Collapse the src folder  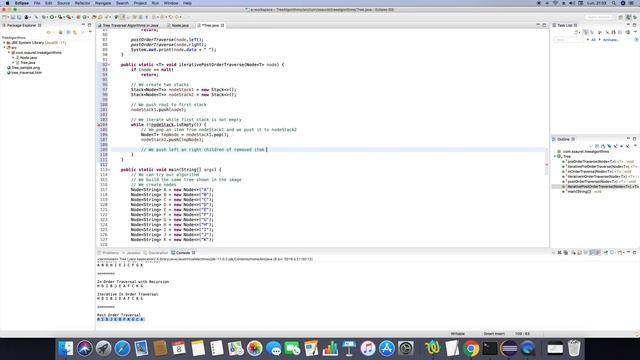coord(4,47)
